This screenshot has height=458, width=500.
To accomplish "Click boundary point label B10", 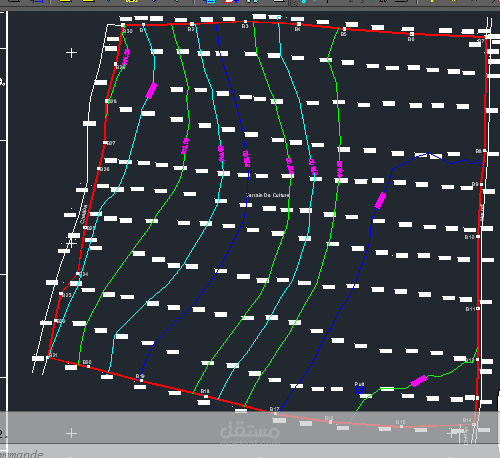I will [470, 237].
